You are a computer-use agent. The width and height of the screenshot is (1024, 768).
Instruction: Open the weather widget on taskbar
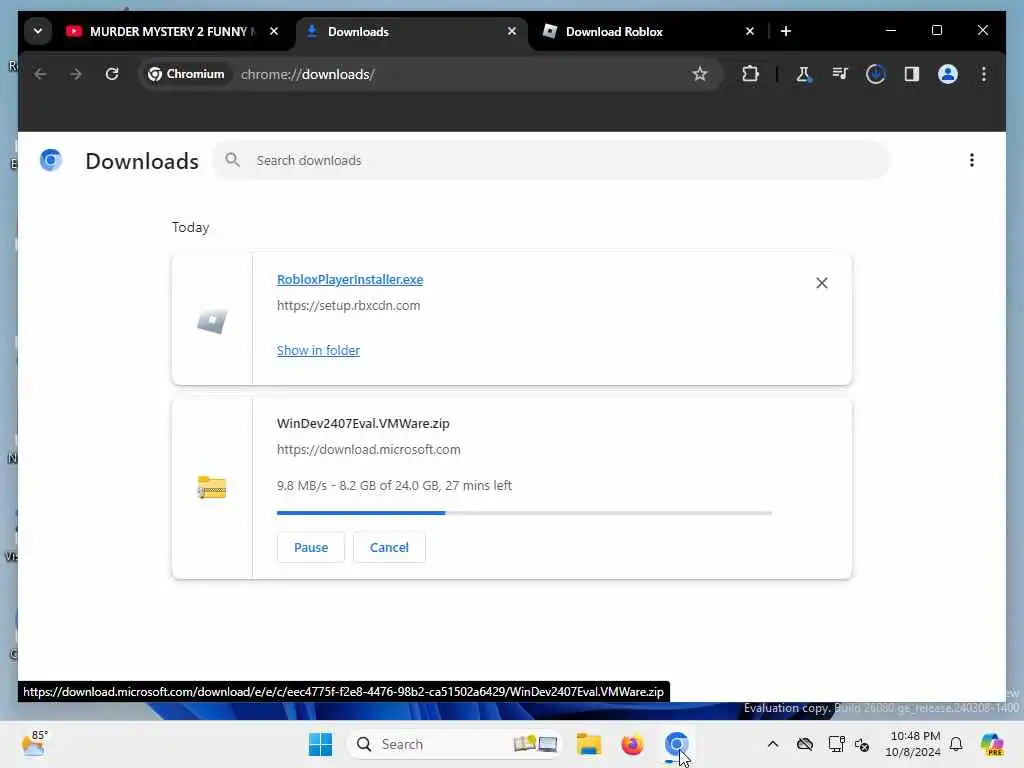tap(35, 744)
